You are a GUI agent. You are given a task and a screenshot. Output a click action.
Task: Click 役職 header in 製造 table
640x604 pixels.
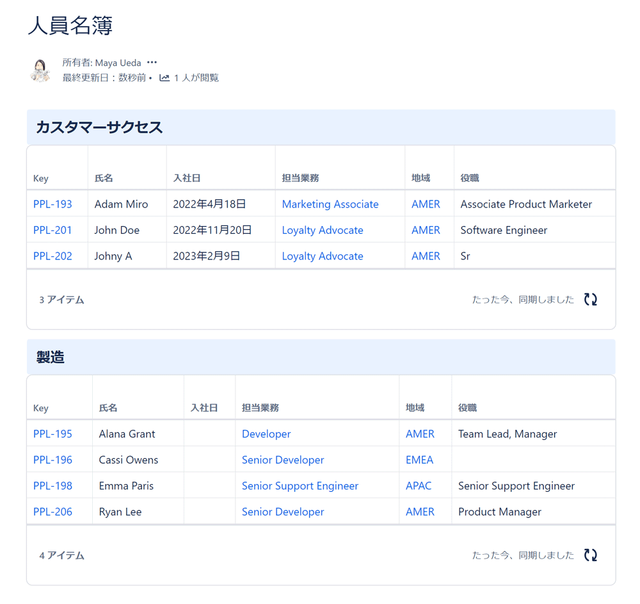click(x=467, y=408)
